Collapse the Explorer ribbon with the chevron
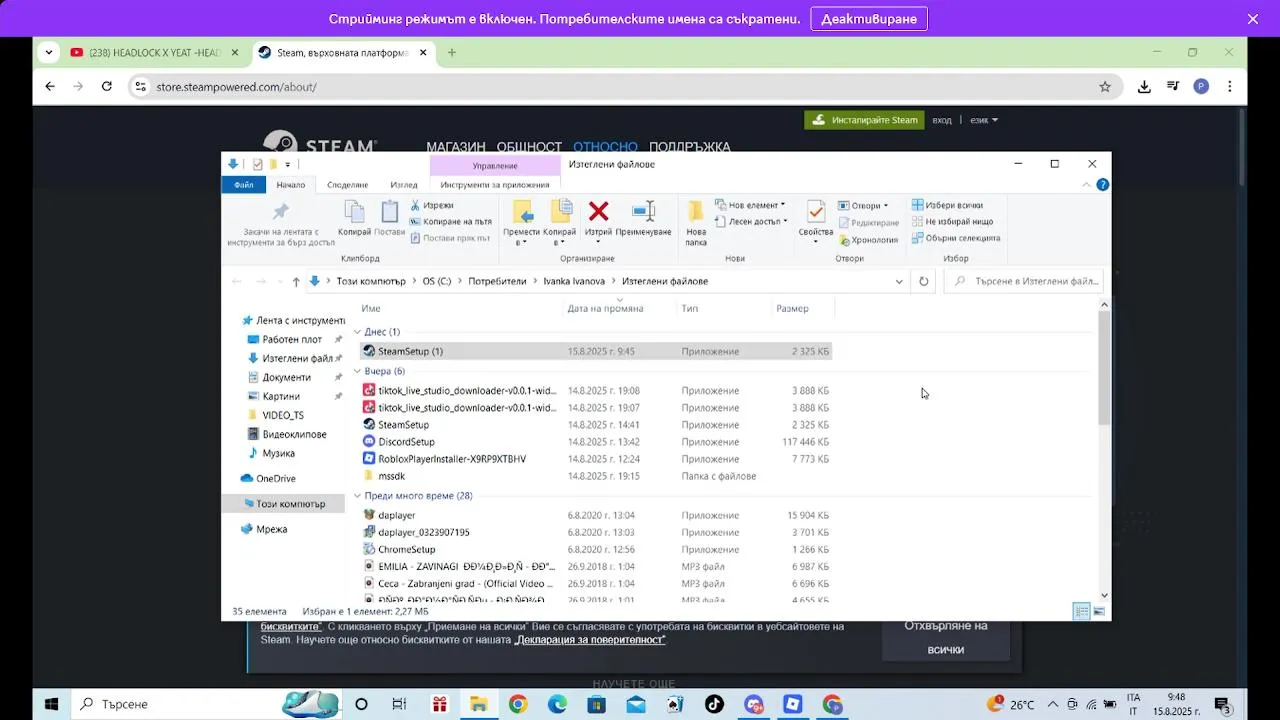 click(x=1087, y=185)
